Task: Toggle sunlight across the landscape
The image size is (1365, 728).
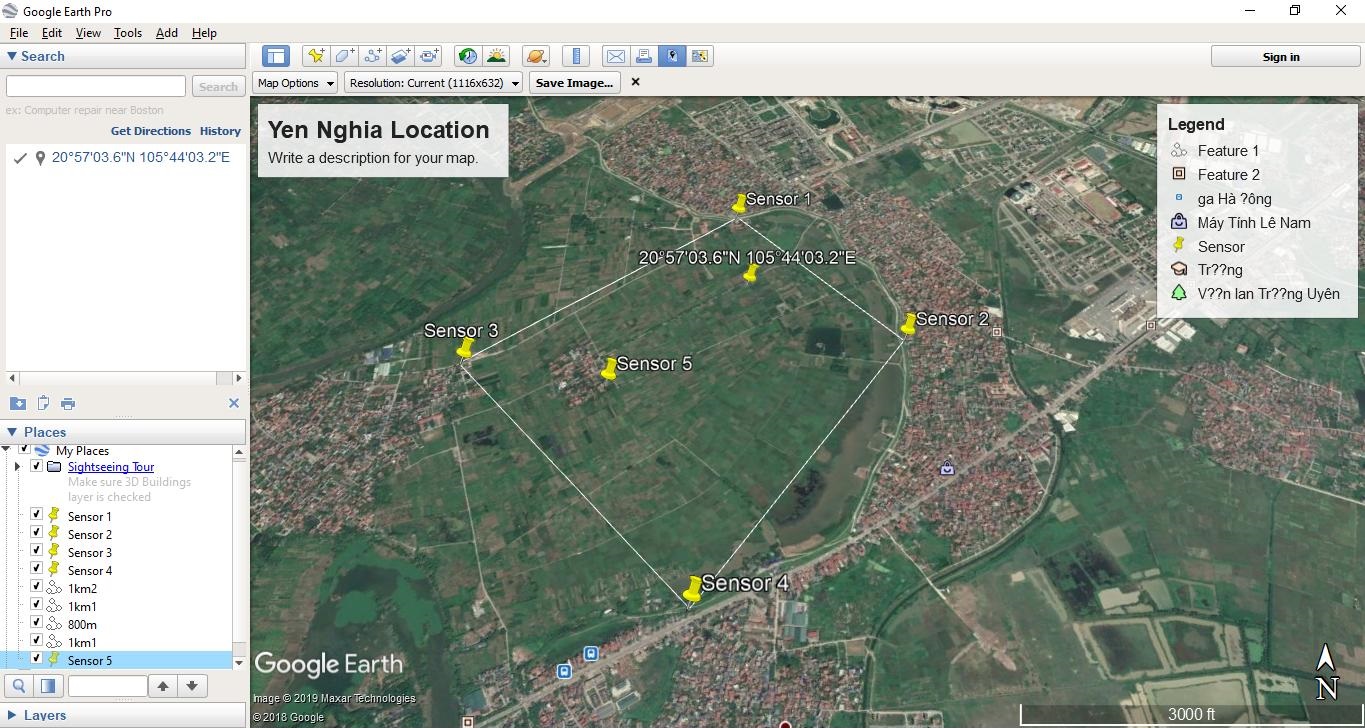Action: click(x=496, y=56)
